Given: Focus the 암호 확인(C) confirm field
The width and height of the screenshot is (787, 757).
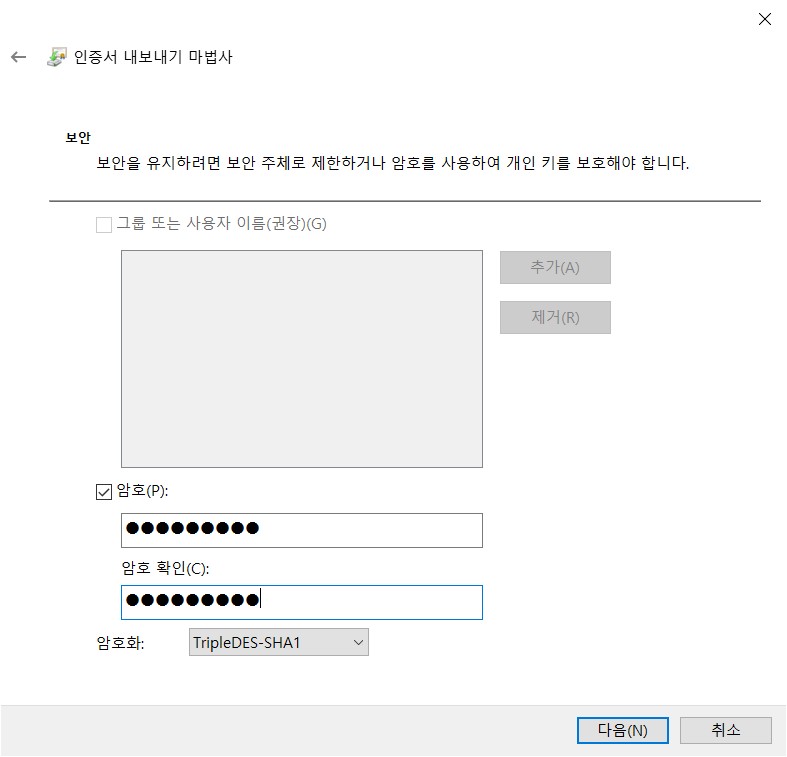Looking at the screenshot, I should (x=302, y=602).
